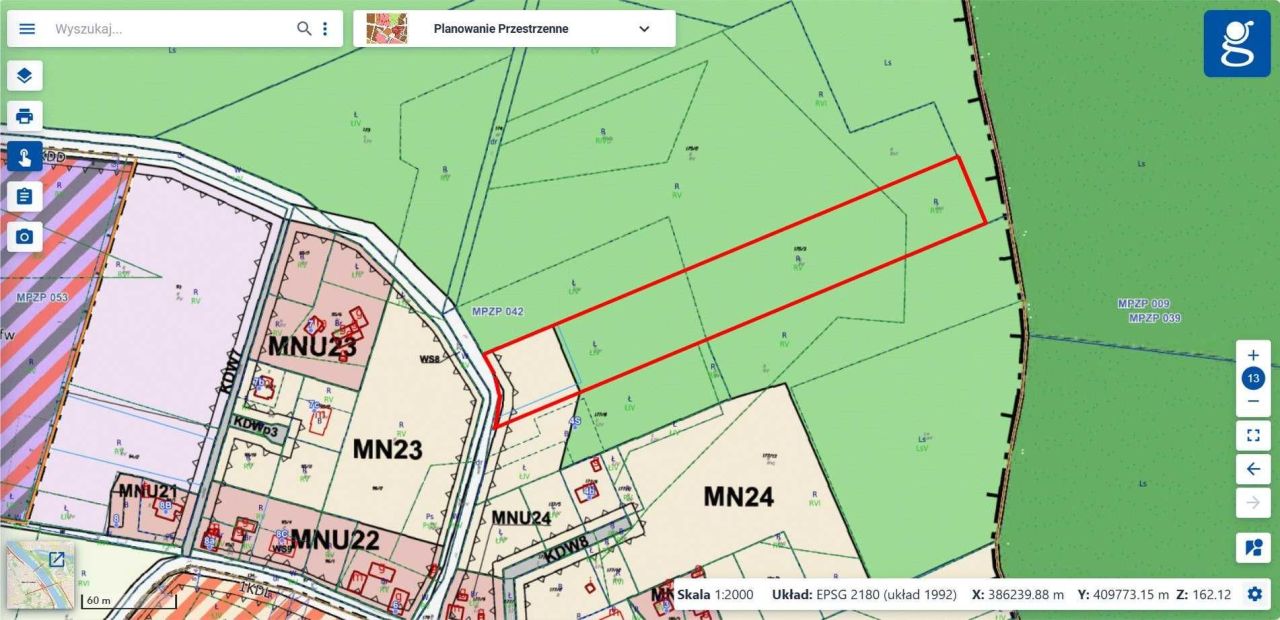This screenshot has width=1280, height=620.
Task: Open the hamburger navigation menu
Action: (x=26, y=28)
